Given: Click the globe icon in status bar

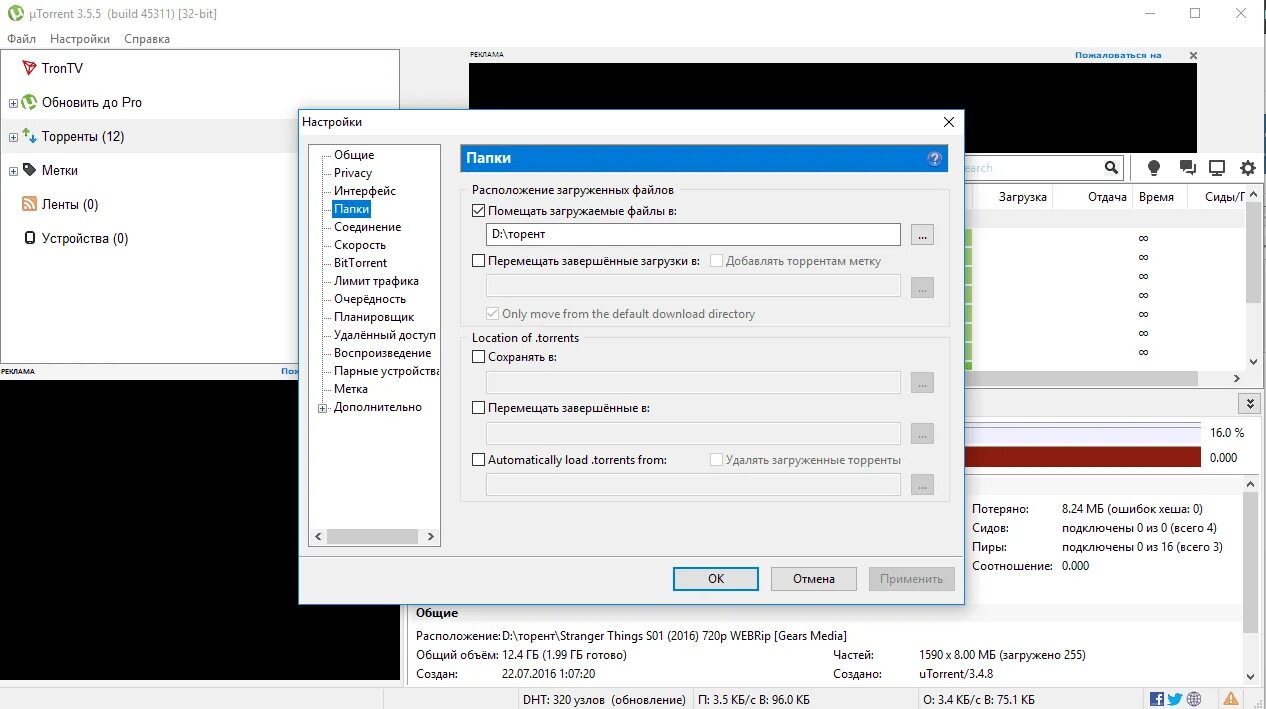Looking at the screenshot, I should (1194, 699).
